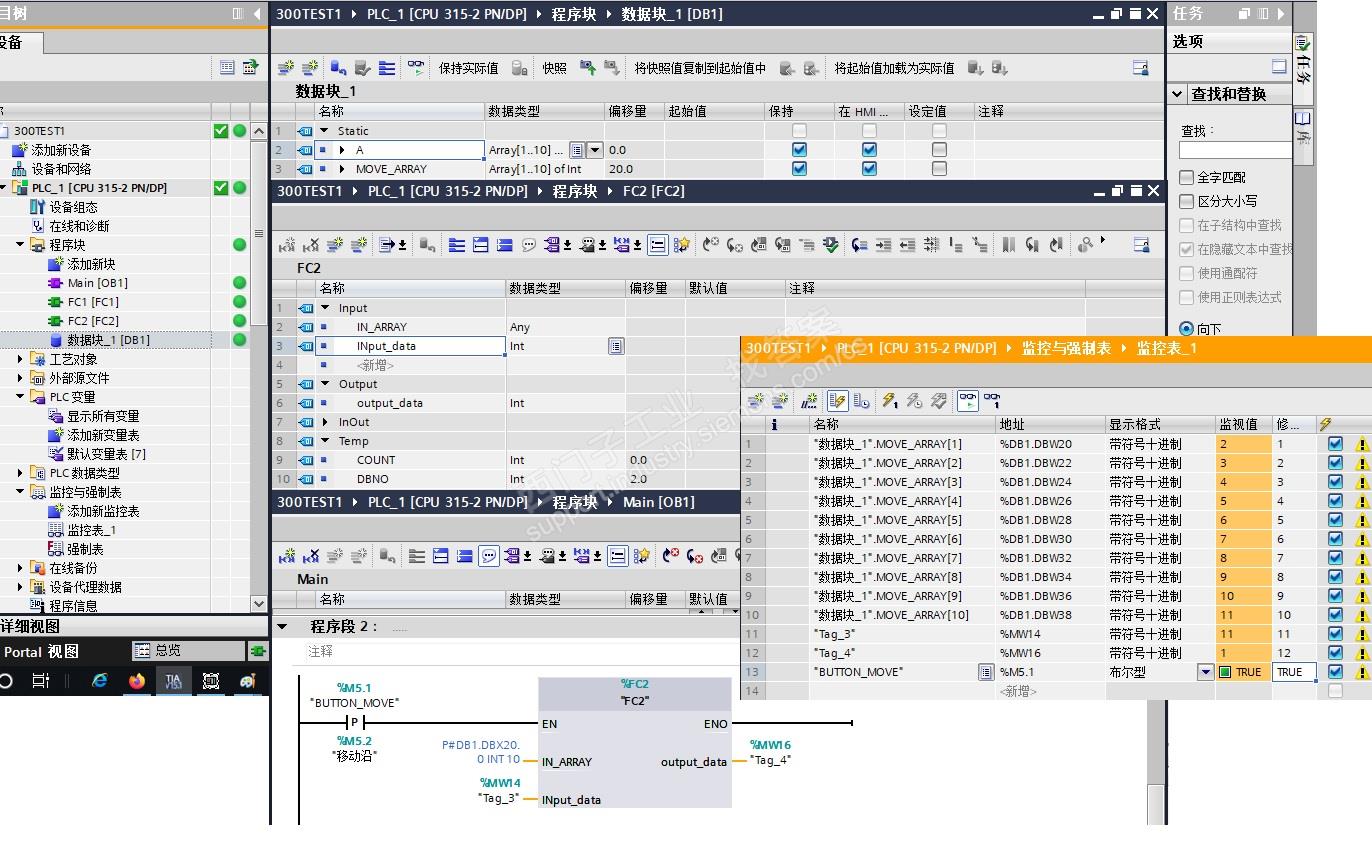Click 保持实际值 button
Image resolution: width=1372 pixels, height=846 pixels.
tap(468, 68)
